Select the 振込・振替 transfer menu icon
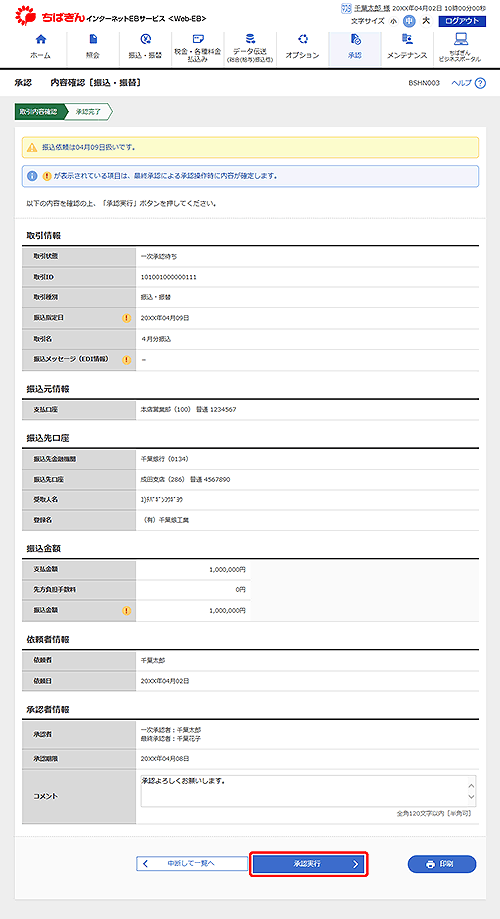Viewport: 500px width, 919px height. 145,40
